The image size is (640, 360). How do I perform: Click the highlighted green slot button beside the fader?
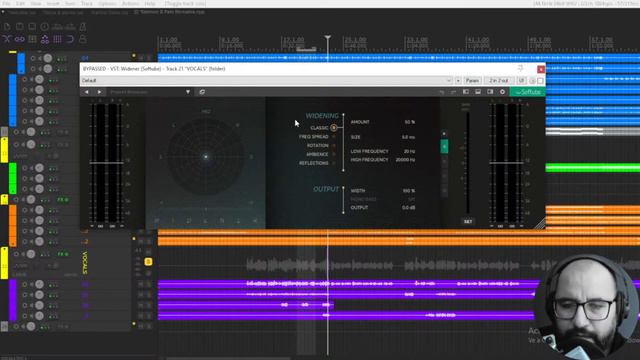tap(444, 147)
